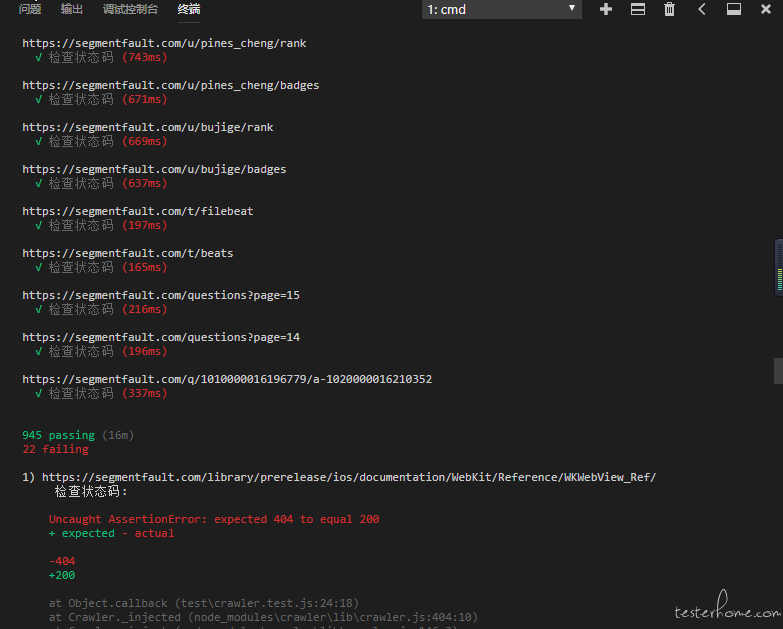
Task: Open the questions?page=15 URL
Action: point(161,295)
